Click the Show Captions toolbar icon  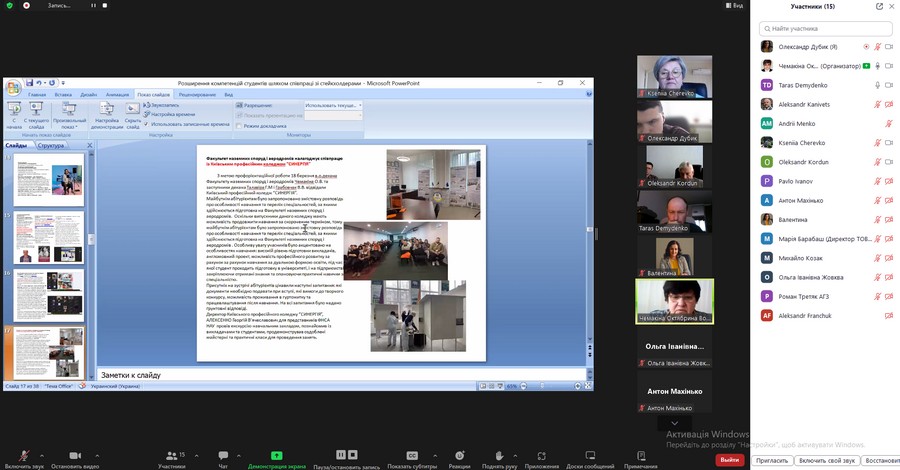coord(411,456)
